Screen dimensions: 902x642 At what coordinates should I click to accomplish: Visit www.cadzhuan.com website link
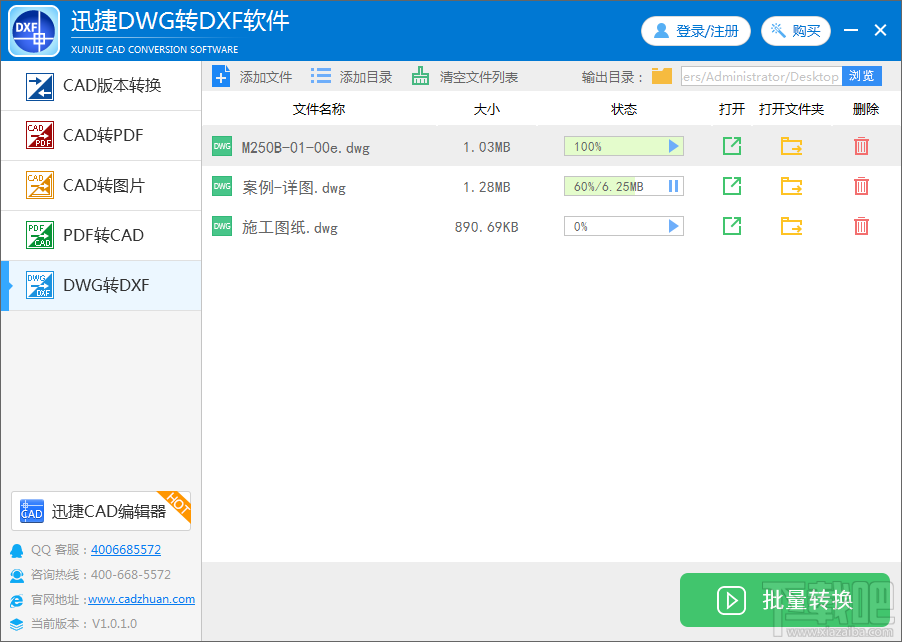142,599
